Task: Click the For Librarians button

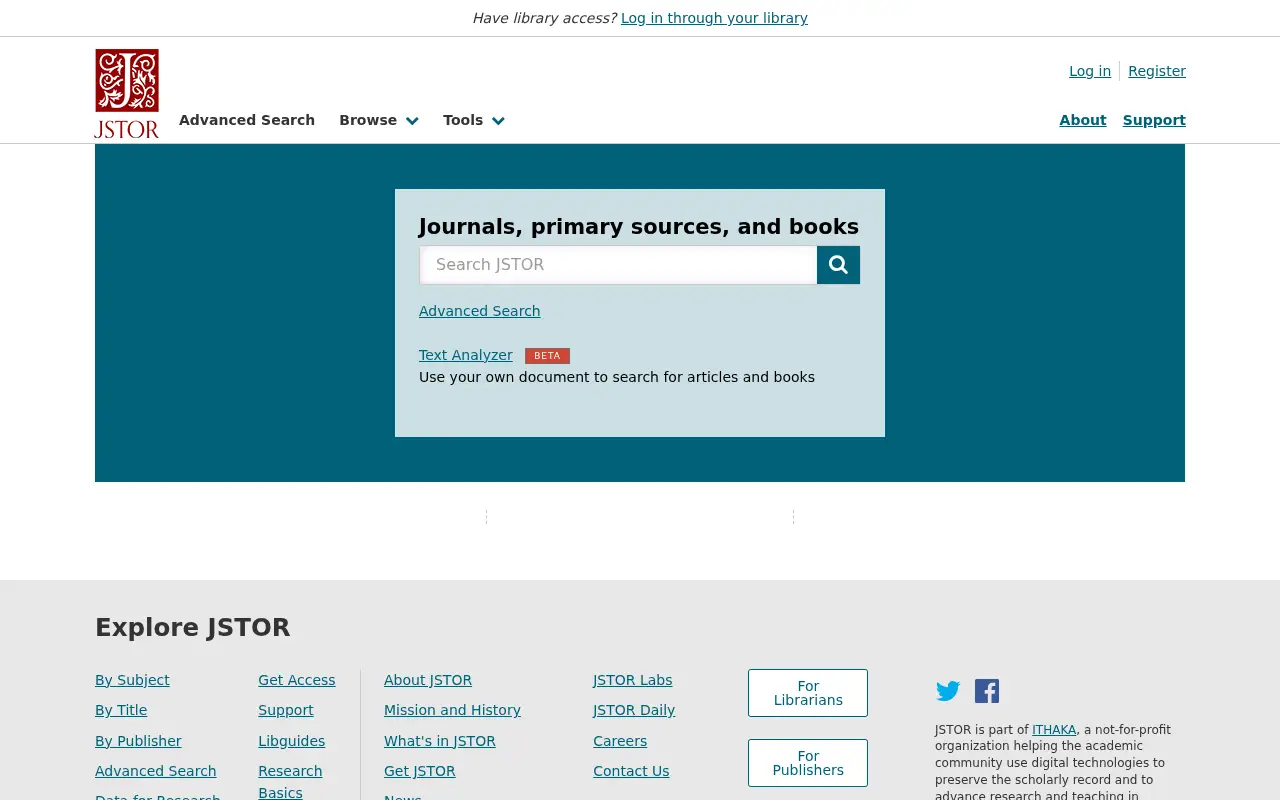Action: [x=808, y=693]
